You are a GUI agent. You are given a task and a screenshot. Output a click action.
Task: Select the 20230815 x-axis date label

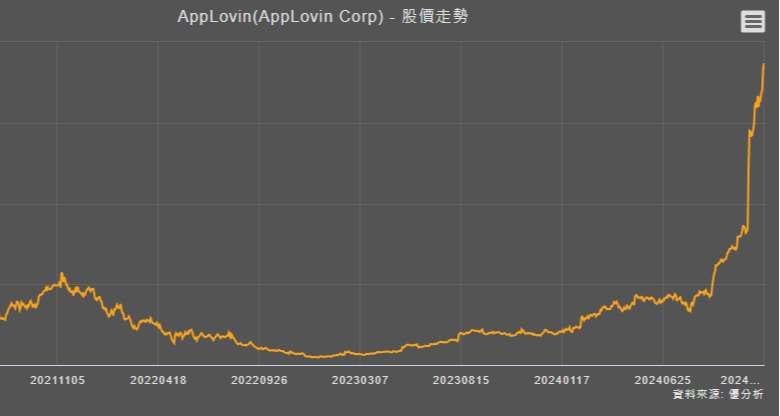click(461, 380)
